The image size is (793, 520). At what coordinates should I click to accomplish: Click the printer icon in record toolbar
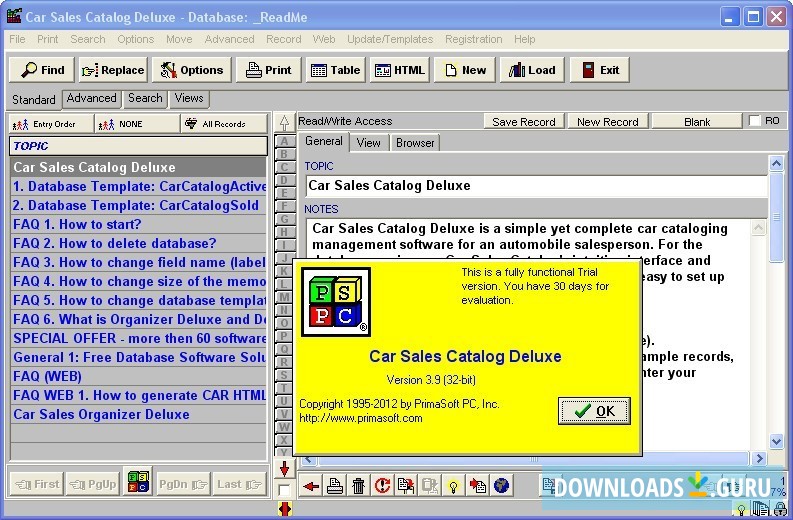point(335,486)
